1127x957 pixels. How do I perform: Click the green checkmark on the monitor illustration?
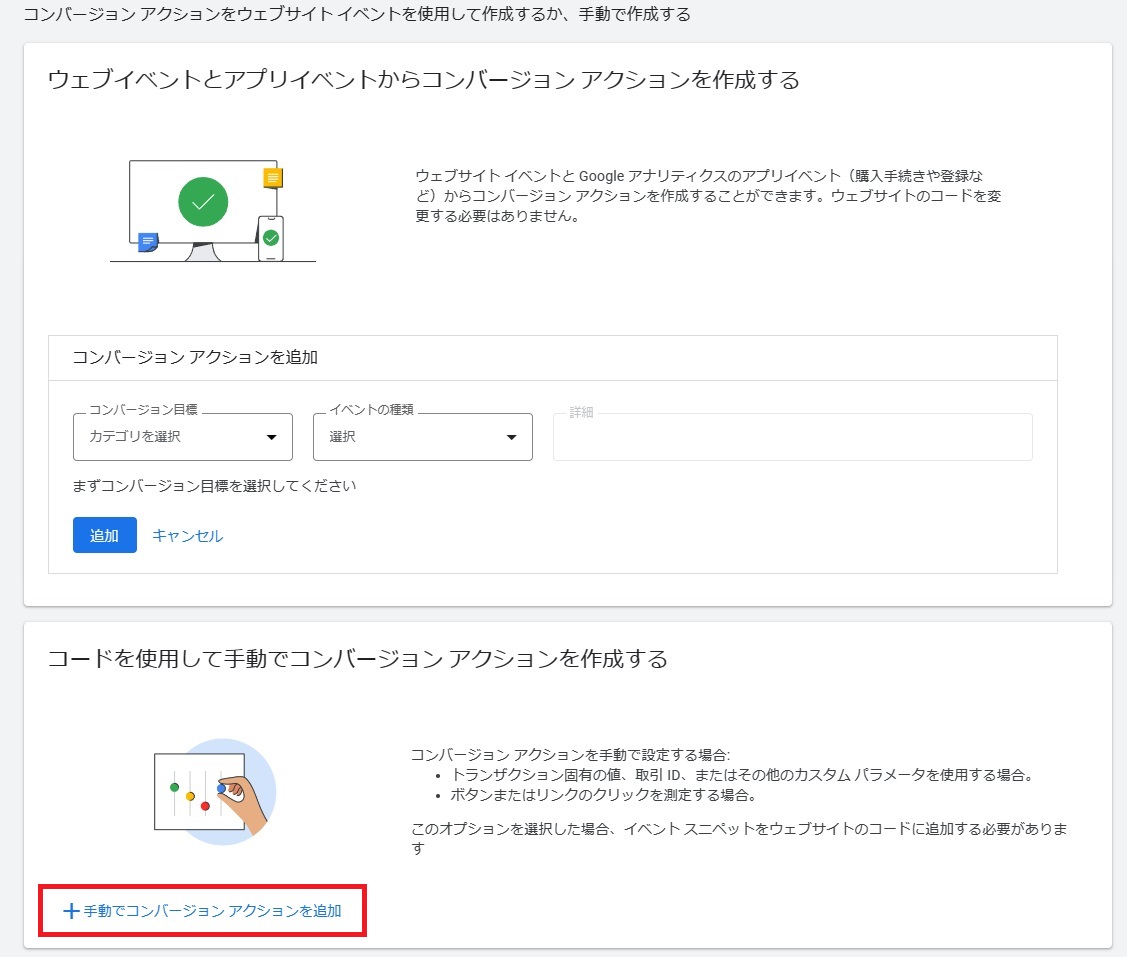203,202
